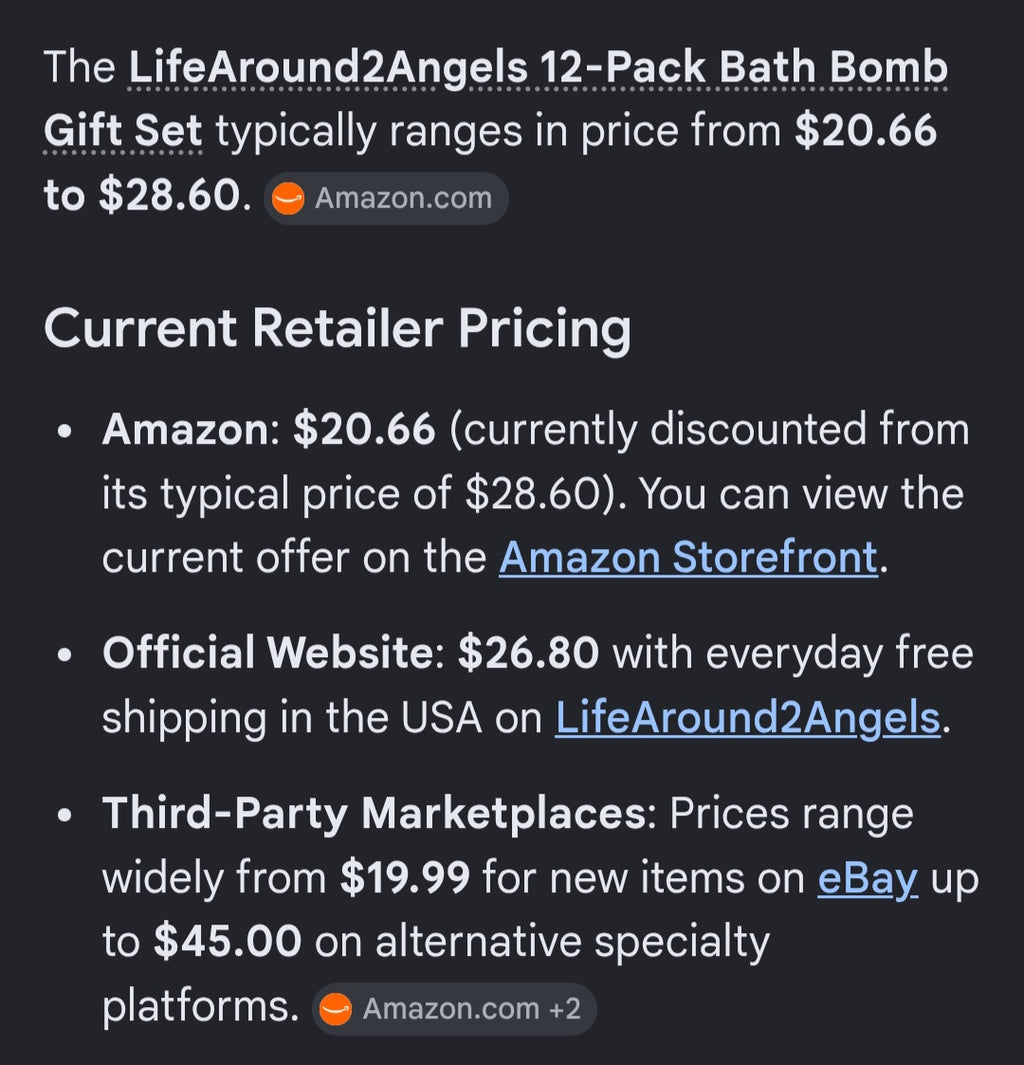Viewport: 1024px width, 1065px height.
Task: Open the Amazon.com source chip after $28.60
Action: click(x=386, y=198)
